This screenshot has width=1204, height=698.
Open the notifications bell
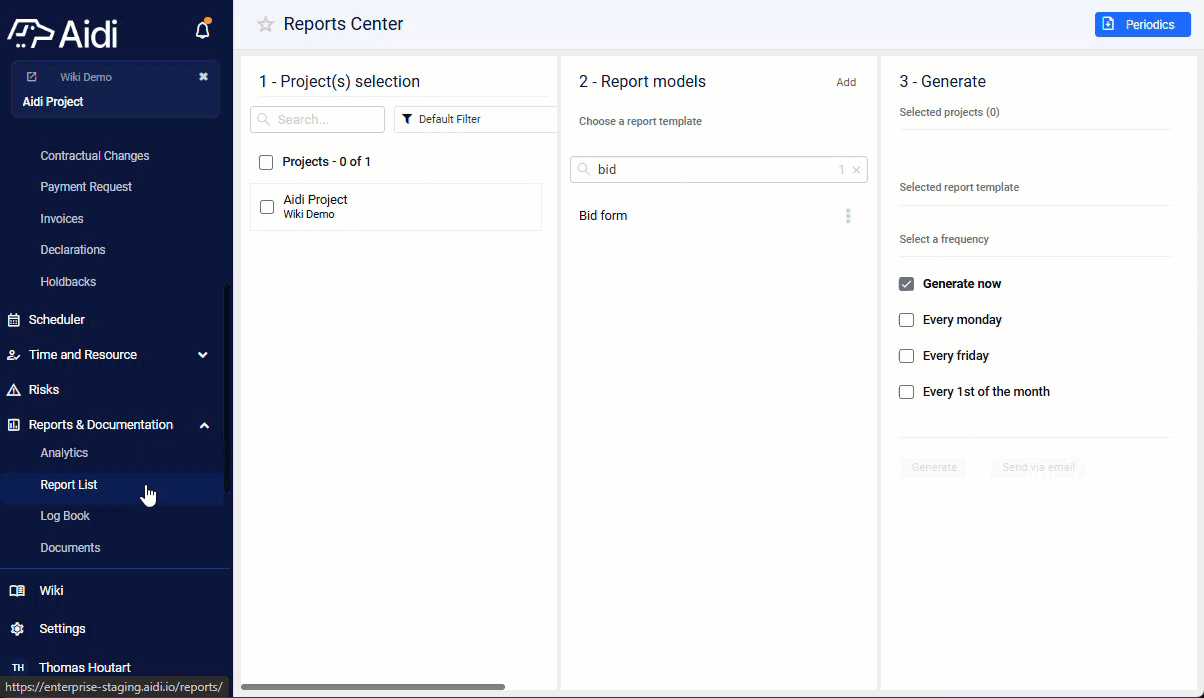(x=203, y=30)
